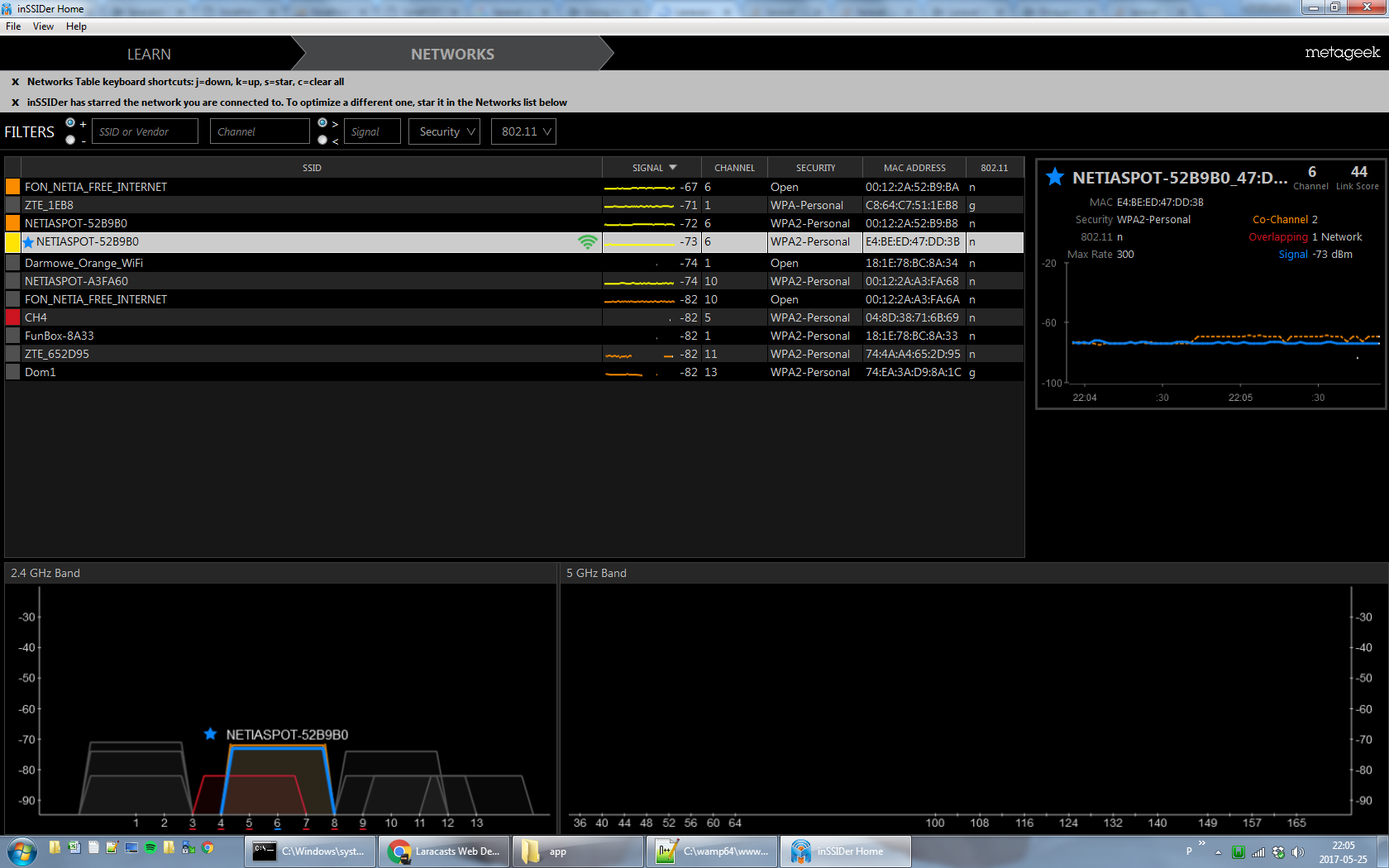Launch Spotify from quick launch
The height and width of the screenshot is (868, 1389).
point(150,847)
